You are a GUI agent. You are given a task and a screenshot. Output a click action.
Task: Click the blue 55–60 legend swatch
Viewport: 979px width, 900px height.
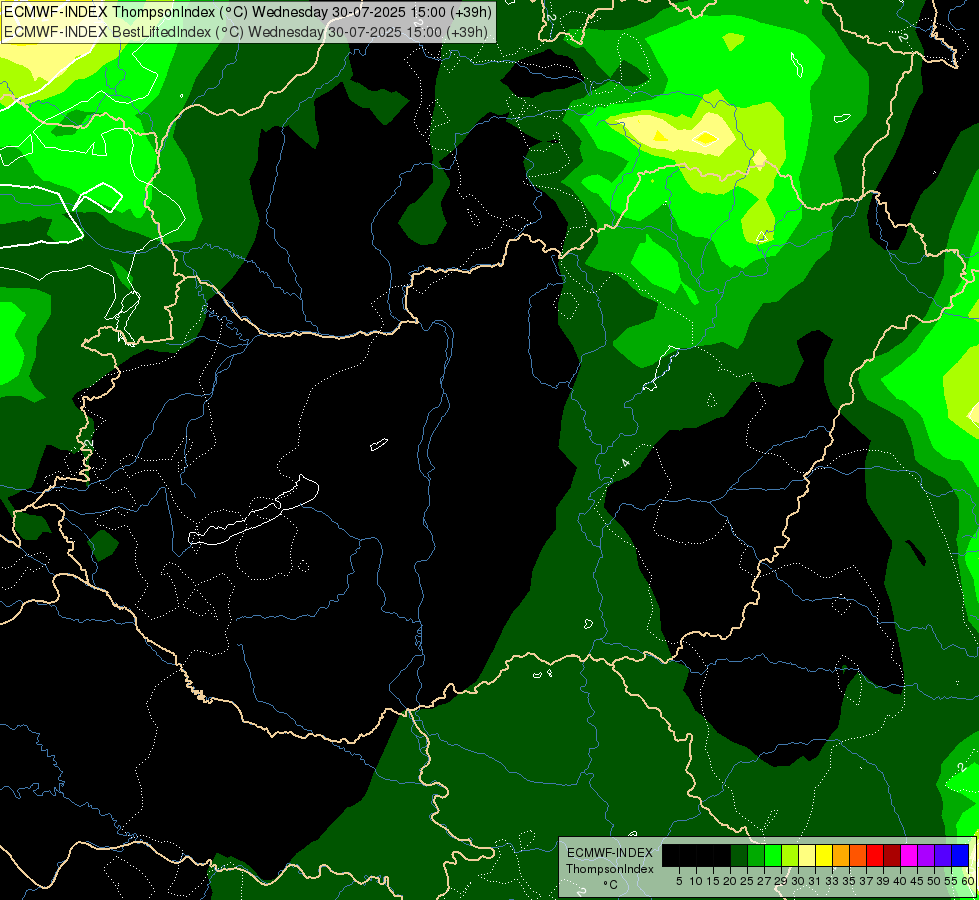(x=960, y=855)
